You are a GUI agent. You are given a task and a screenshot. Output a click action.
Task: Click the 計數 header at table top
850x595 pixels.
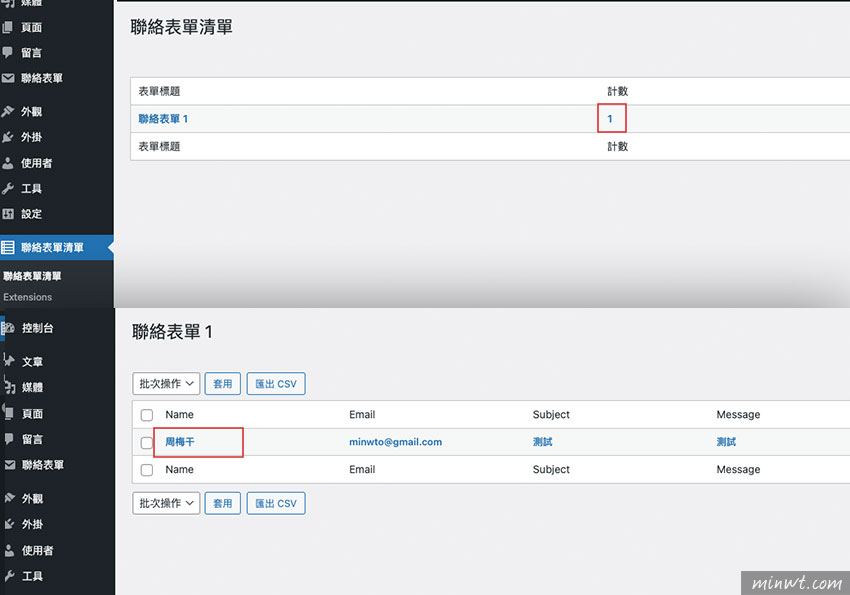pos(617,91)
